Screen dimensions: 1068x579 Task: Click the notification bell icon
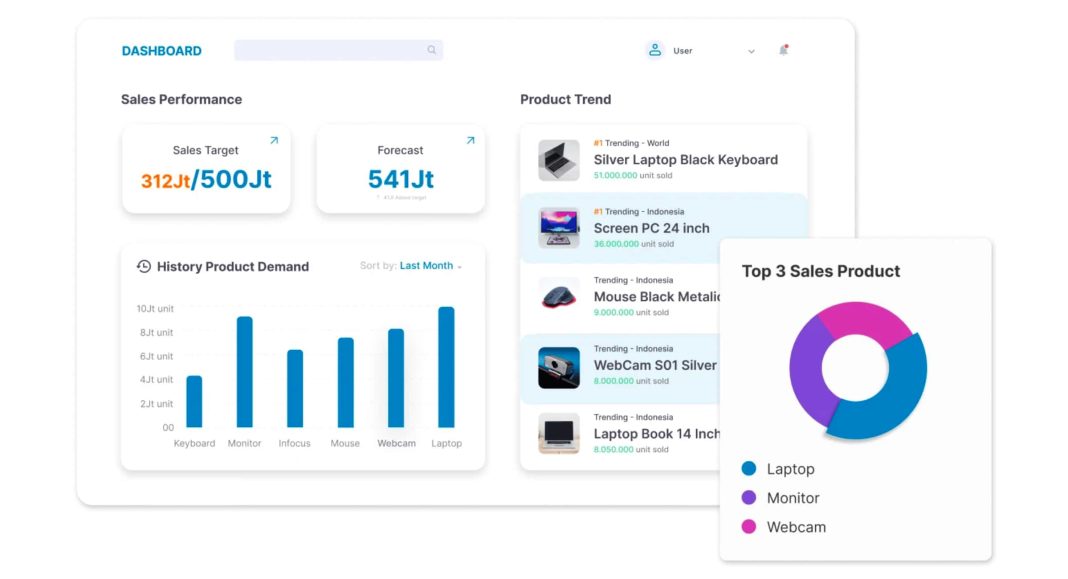784,50
